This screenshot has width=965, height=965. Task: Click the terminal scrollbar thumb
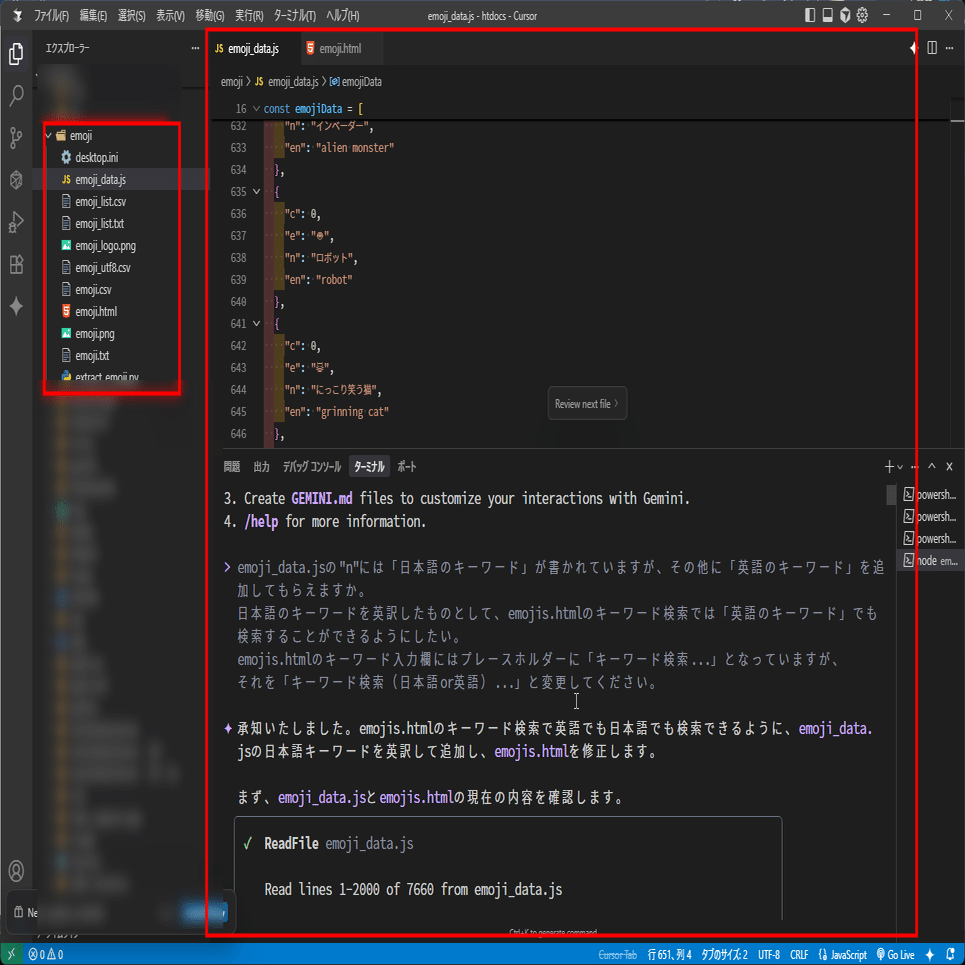(891, 495)
